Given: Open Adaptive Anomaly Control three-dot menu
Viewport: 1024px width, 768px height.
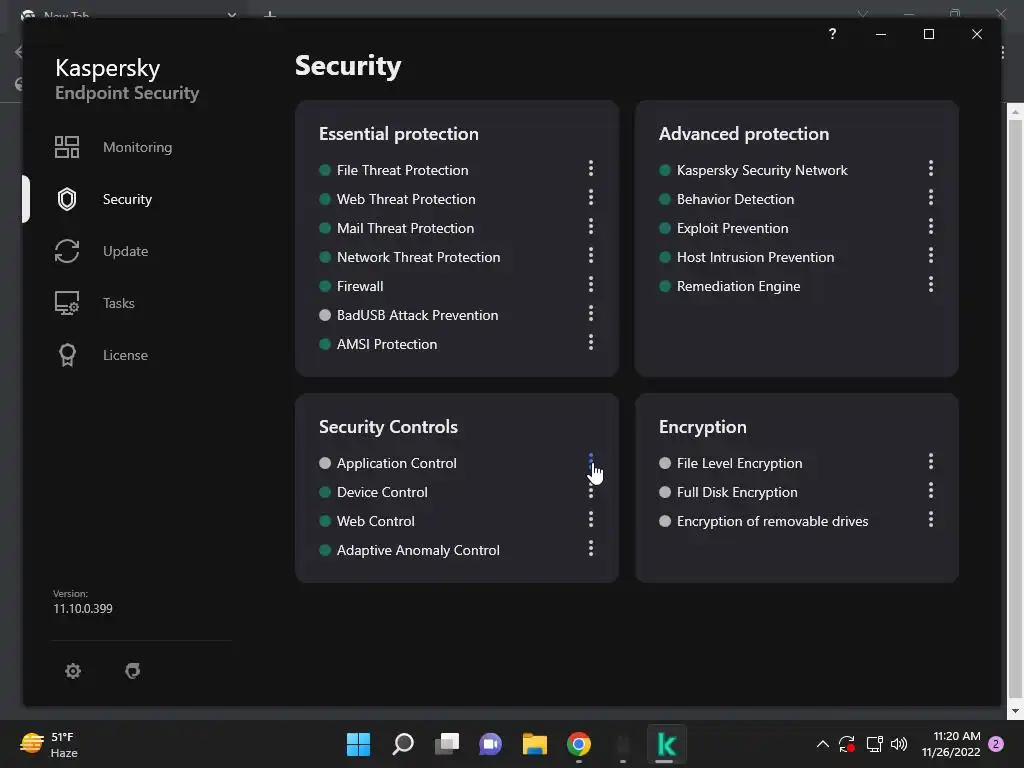Looking at the screenshot, I should (591, 549).
